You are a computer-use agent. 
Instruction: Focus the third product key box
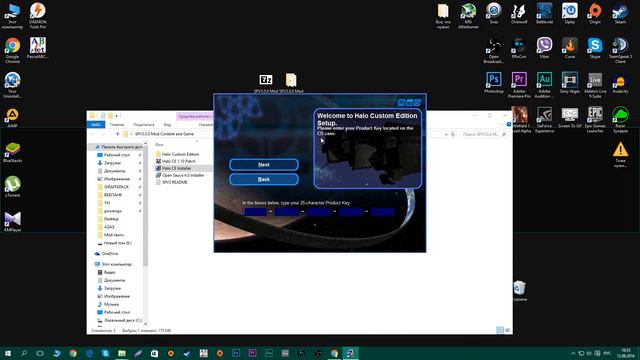pos(319,211)
